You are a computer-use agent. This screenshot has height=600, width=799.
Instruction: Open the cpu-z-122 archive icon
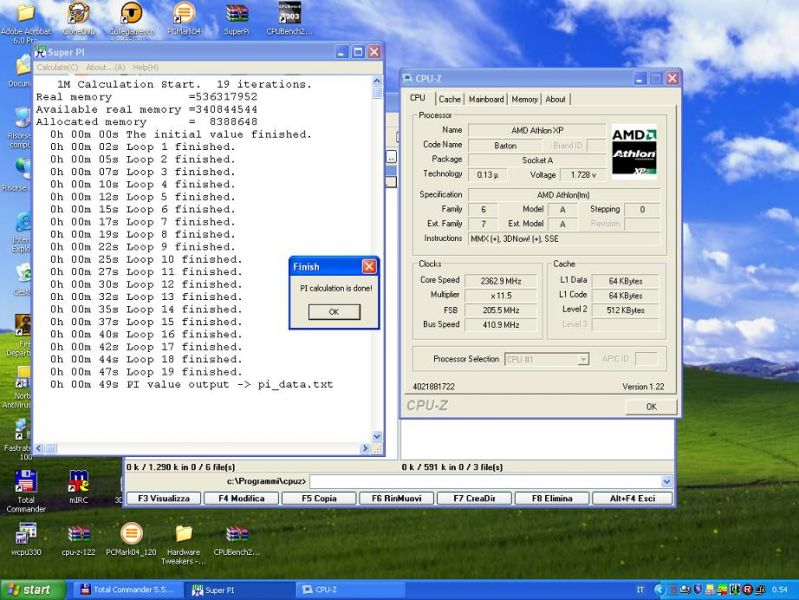(x=78, y=534)
